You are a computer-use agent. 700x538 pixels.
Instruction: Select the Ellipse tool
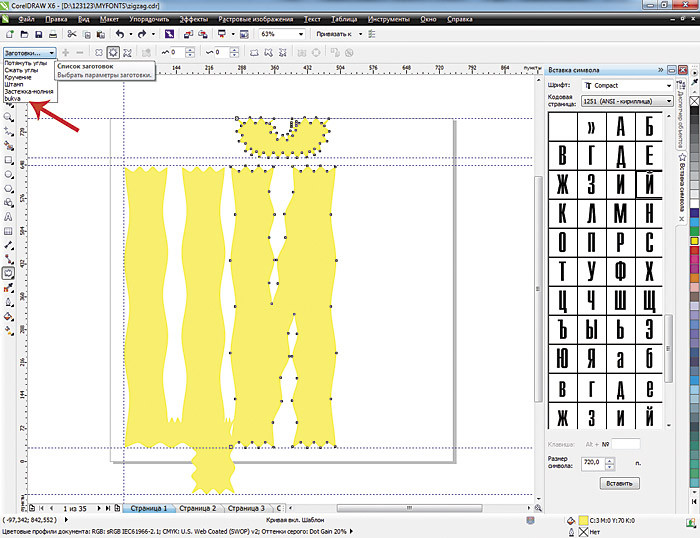coord(8,174)
